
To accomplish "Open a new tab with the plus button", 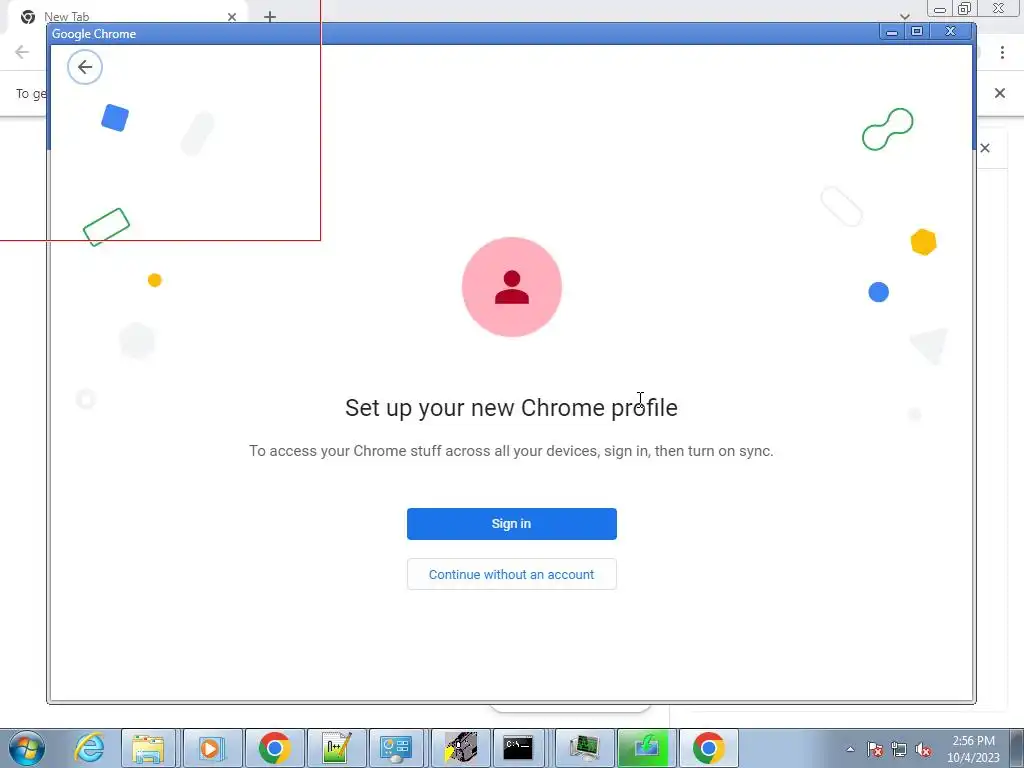I will pos(270,17).
